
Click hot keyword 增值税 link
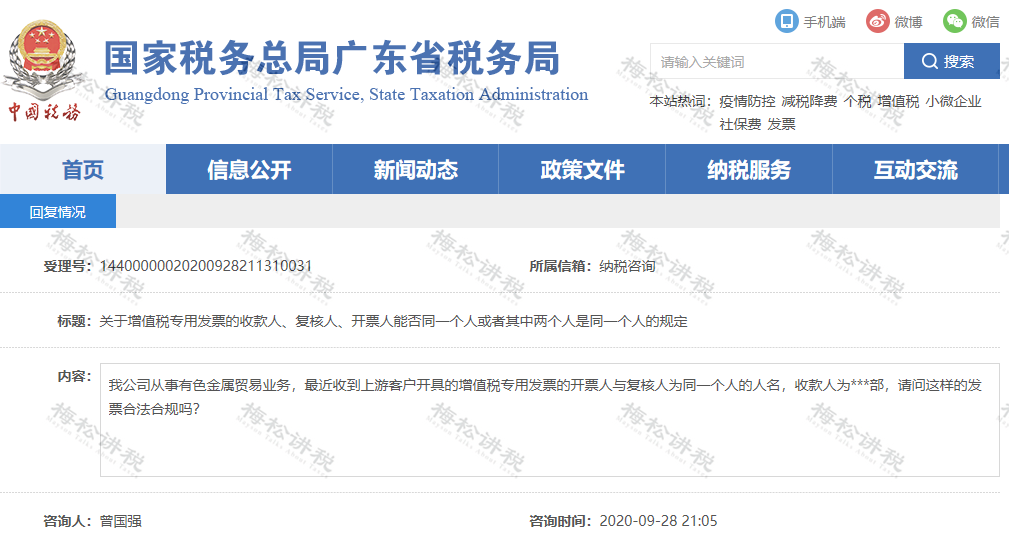pos(898,102)
